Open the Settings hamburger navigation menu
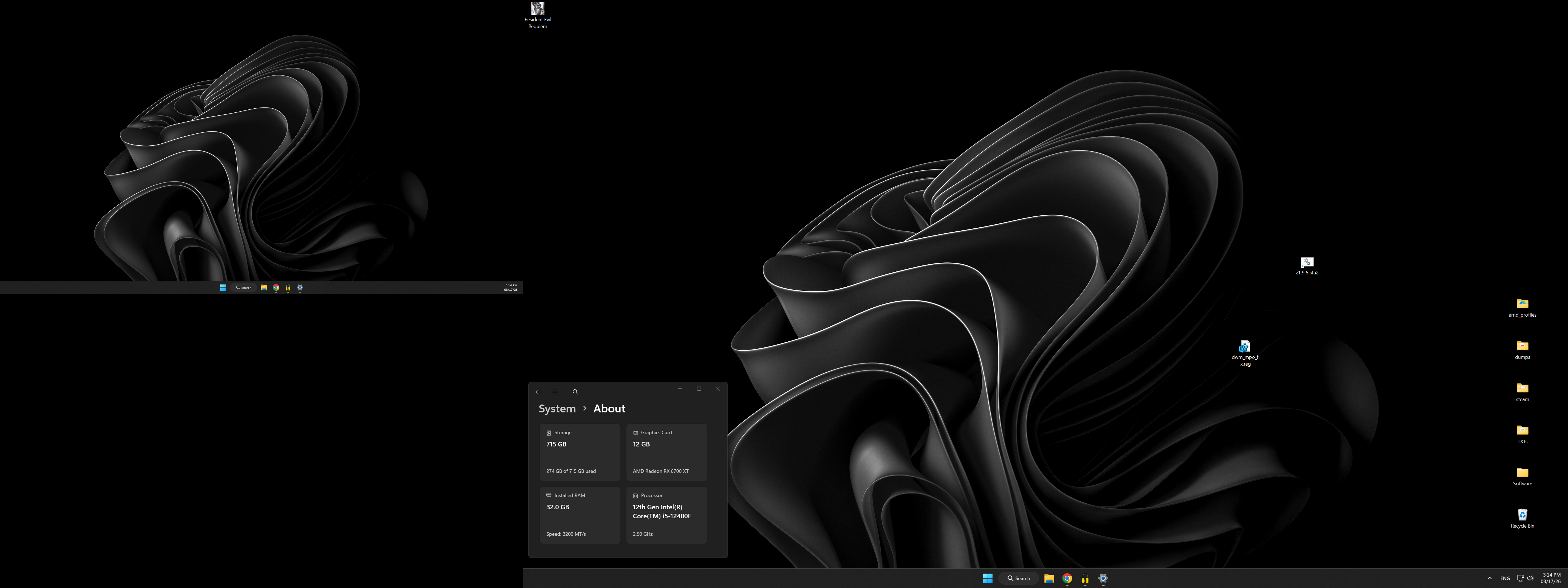The width and height of the screenshot is (1568, 588). [x=555, y=392]
